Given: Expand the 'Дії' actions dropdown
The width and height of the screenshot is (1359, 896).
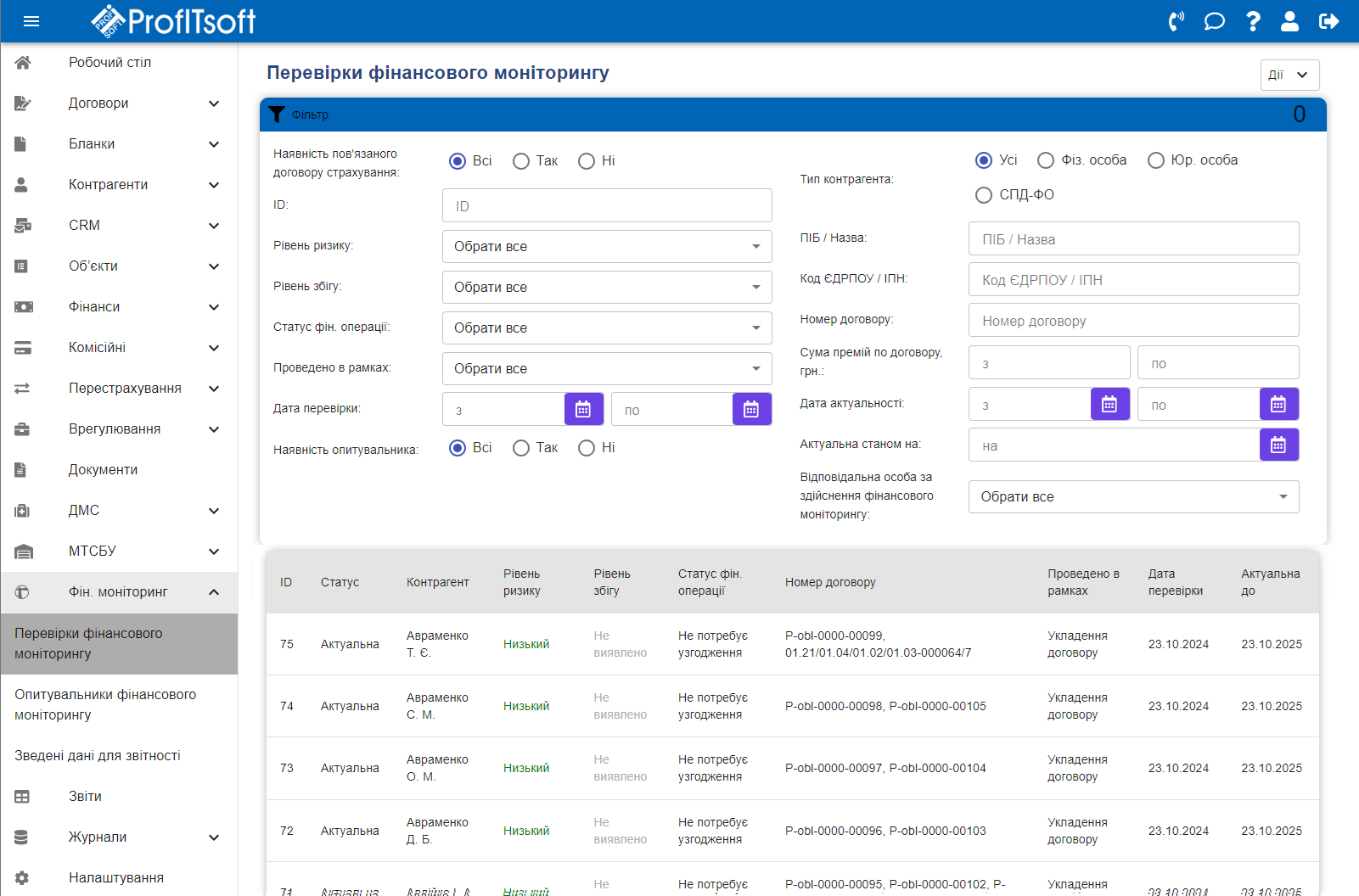Looking at the screenshot, I should coord(1289,75).
